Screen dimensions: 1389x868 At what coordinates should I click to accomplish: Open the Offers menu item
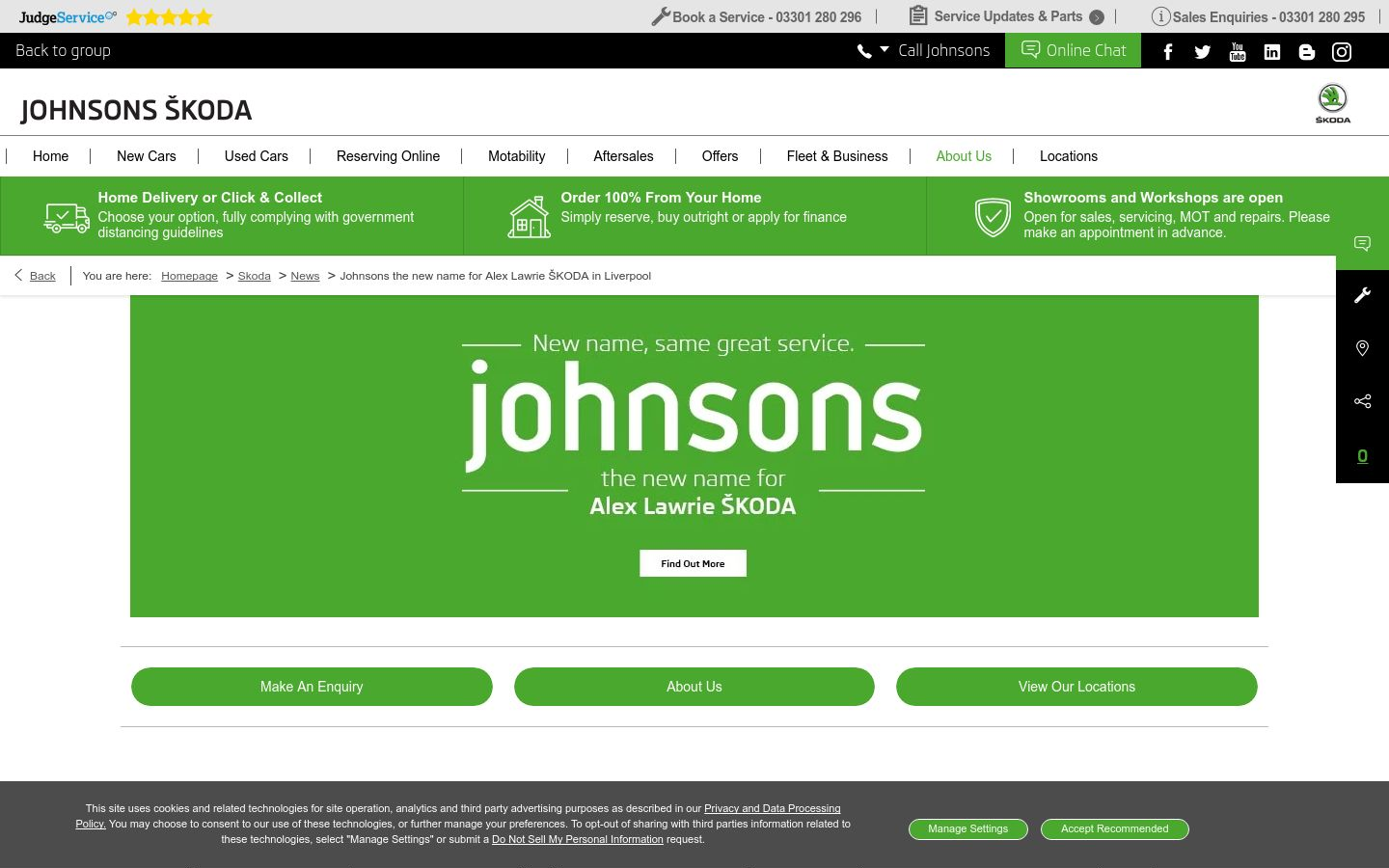720,156
